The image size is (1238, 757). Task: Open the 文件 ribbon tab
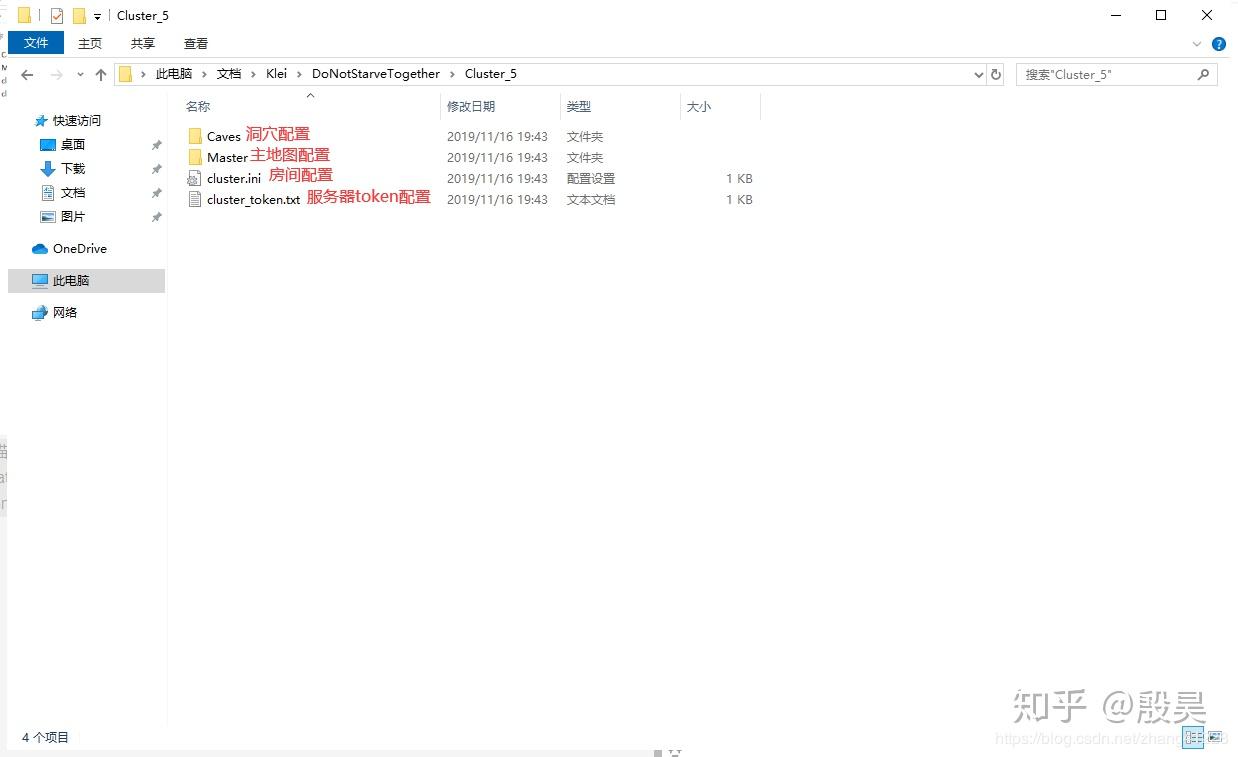36,43
